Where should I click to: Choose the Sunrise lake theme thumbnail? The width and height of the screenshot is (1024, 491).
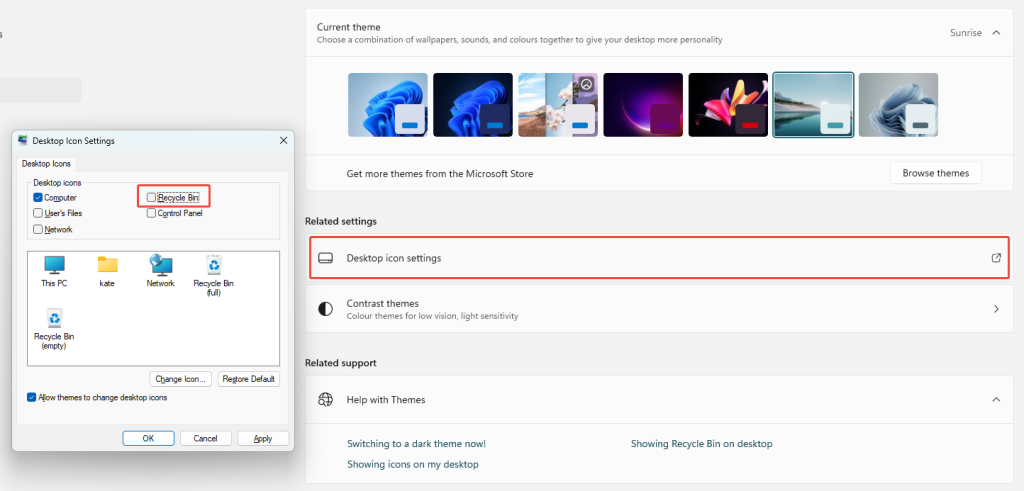[x=813, y=105]
